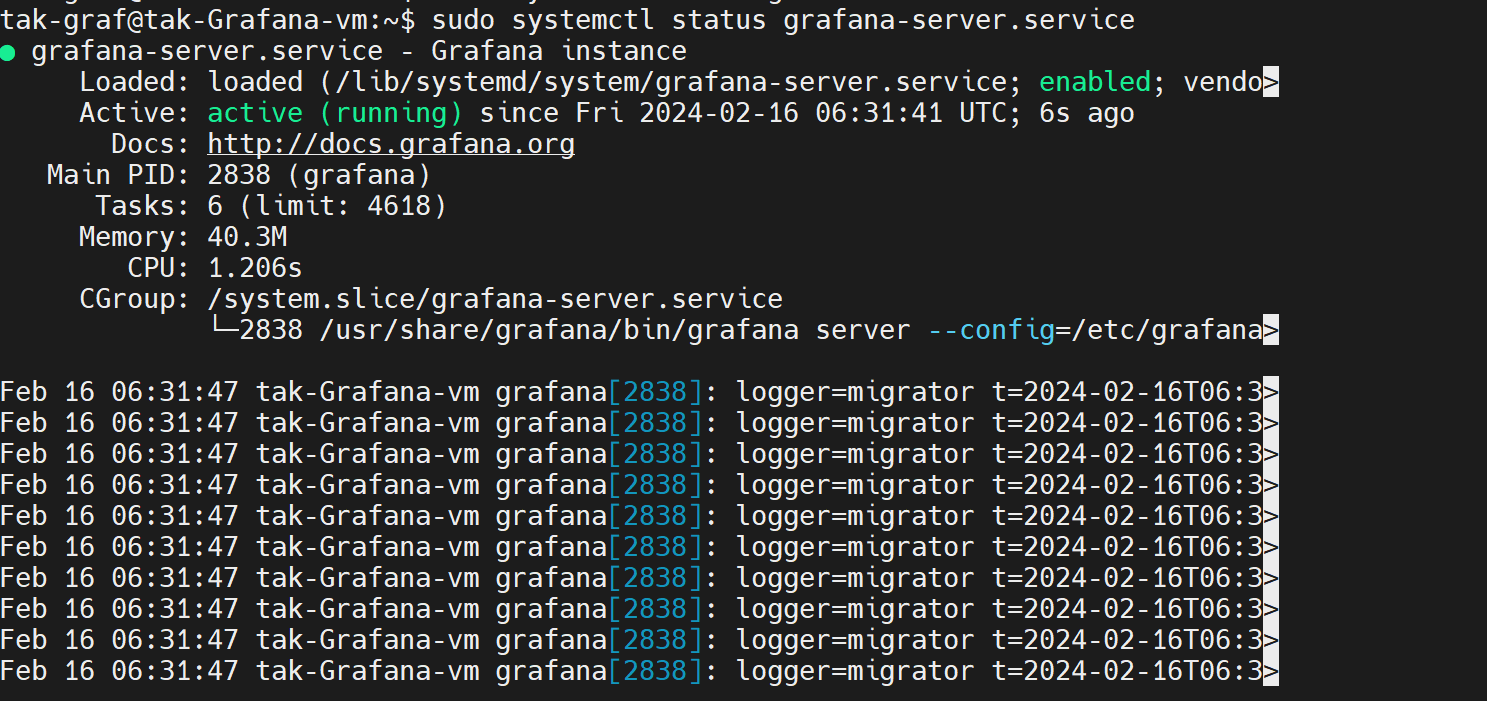Click the green 'active (running)' status text
The height and width of the screenshot is (701, 1487).
pos(335,113)
